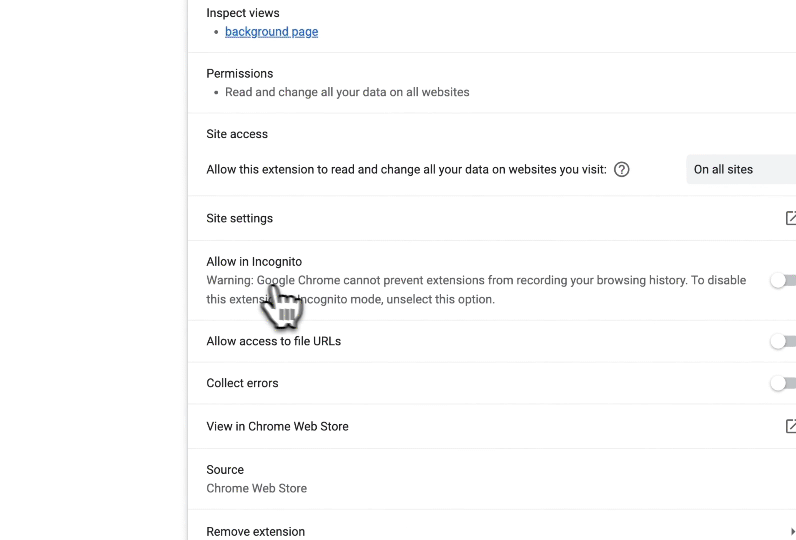Click the "Inspect views" heading
Image resolution: width=796 pixels, height=540 pixels.
coord(242,14)
